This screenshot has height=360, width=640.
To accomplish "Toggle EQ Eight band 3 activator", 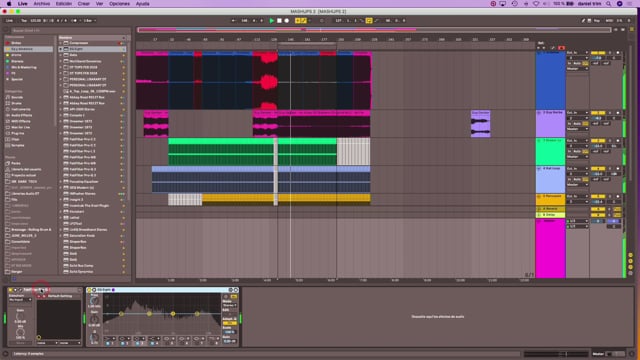I will (x=138, y=344).
